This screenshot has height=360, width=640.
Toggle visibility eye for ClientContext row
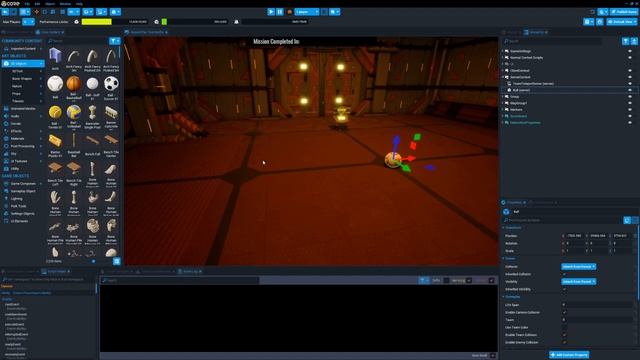[x=630, y=71]
